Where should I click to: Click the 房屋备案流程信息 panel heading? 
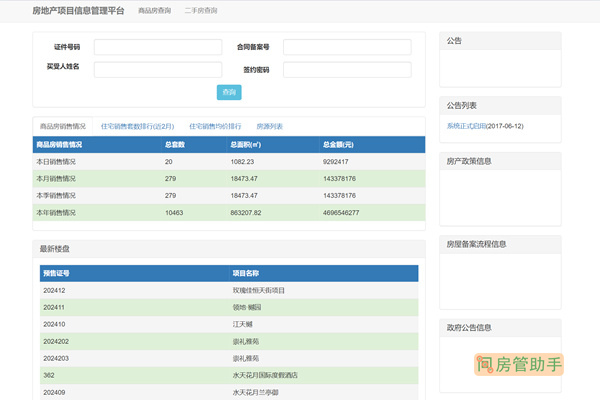(476, 244)
